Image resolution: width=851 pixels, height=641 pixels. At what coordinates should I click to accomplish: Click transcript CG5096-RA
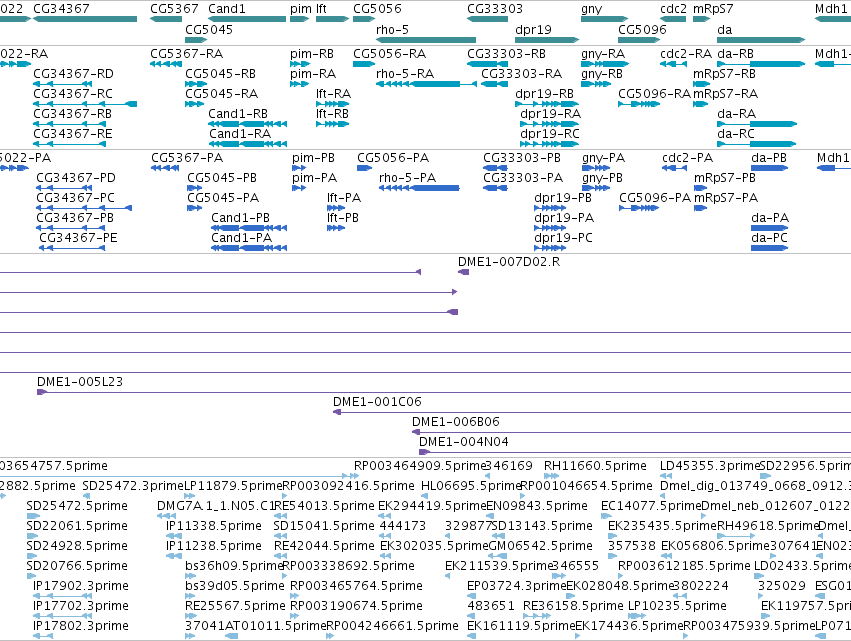point(639,104)
